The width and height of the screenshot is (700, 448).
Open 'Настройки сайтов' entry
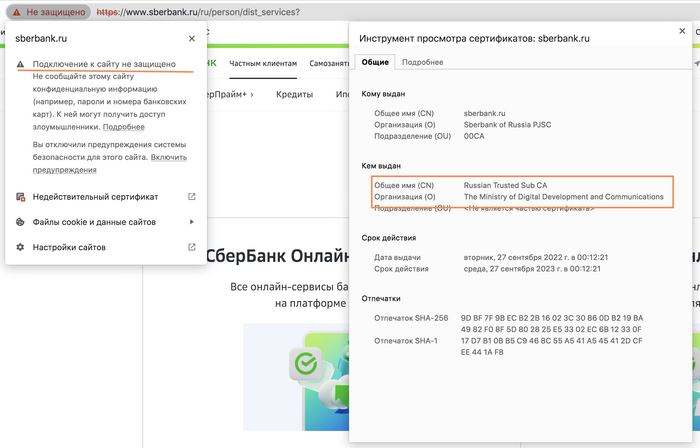coord(106,247)
